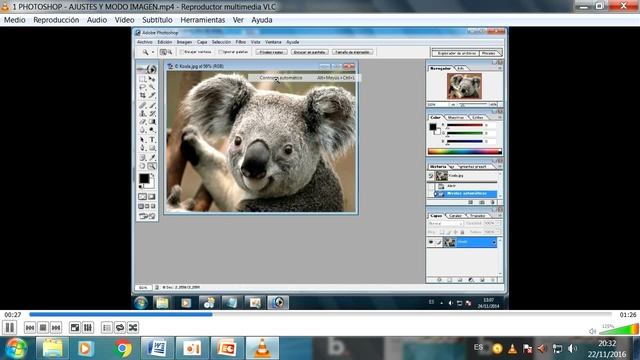Open Google Chrome from the taskbar
Image resolution: width=640 pixels, height=360 pixels.
coord(122,348)
